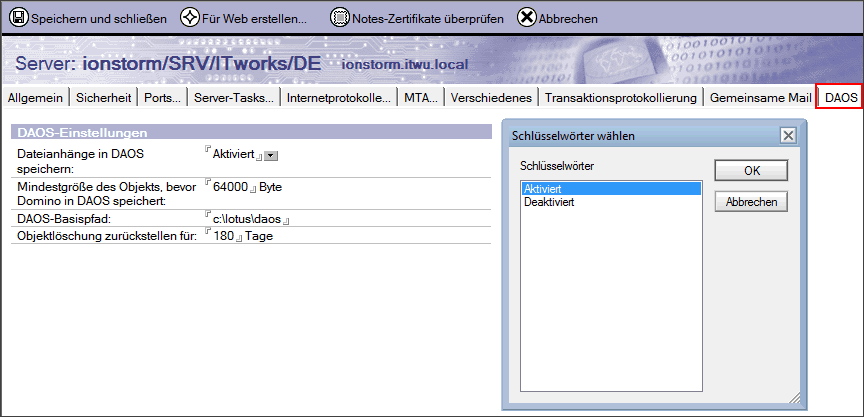Viewport: 864px width, 417px height.
Task: Close the Schlüsselwörter wählen dialog
Action: click(788, 136)
